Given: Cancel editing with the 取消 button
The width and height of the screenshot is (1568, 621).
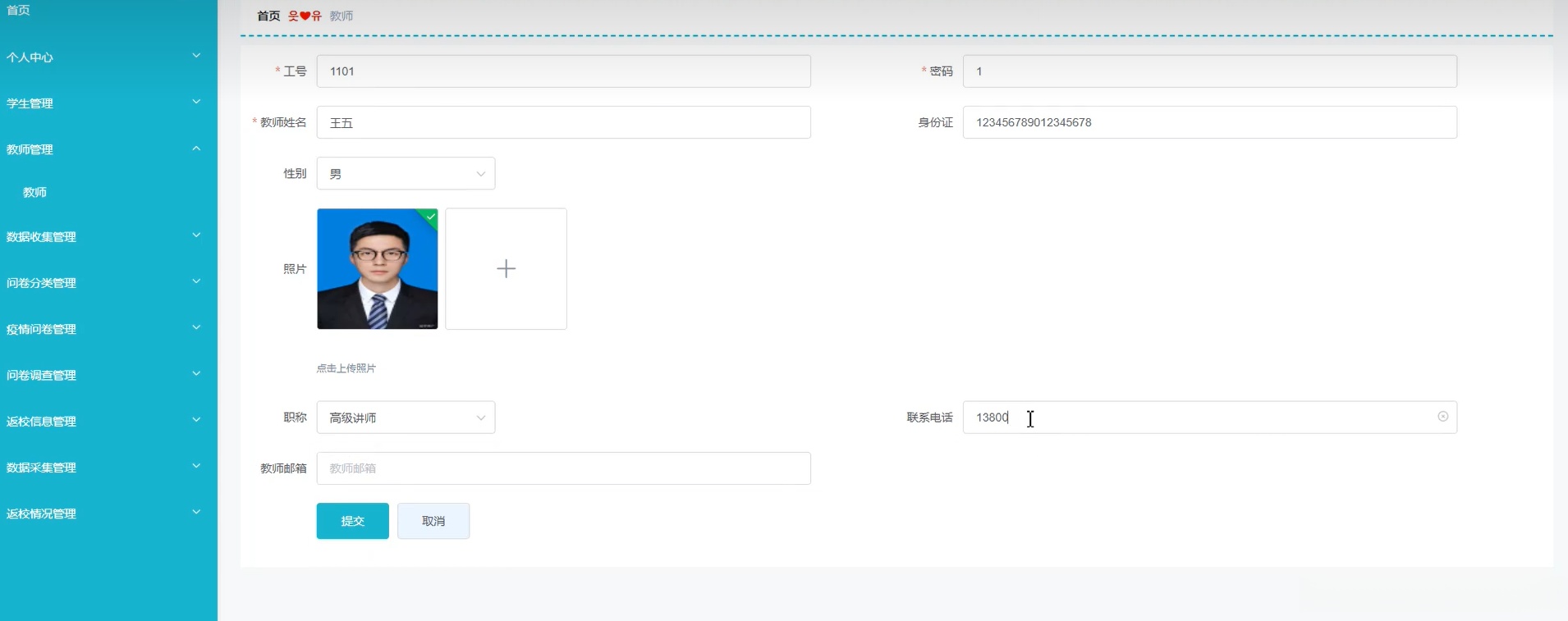Looking at the screenshot, I should pos(433,521).
